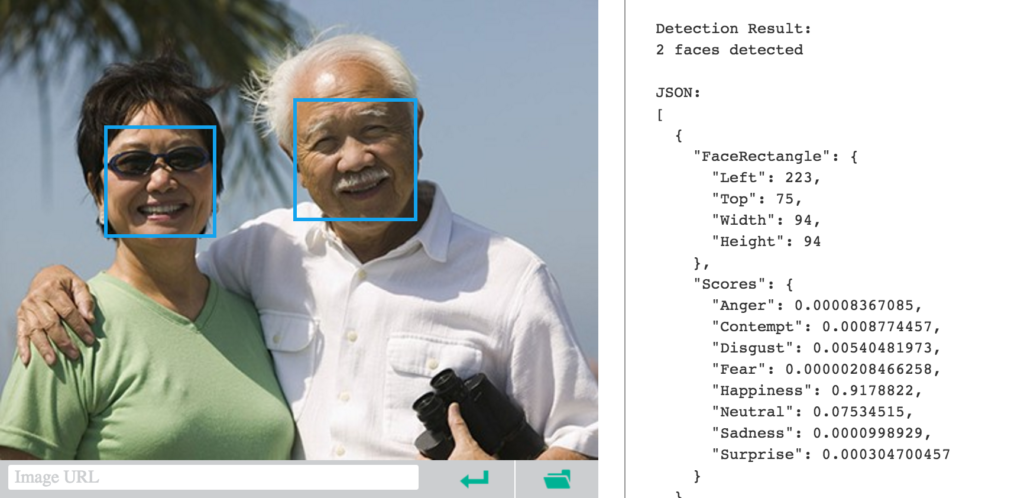Click the "Anger" score line
1024x498 pixels.
coord(817,305)
